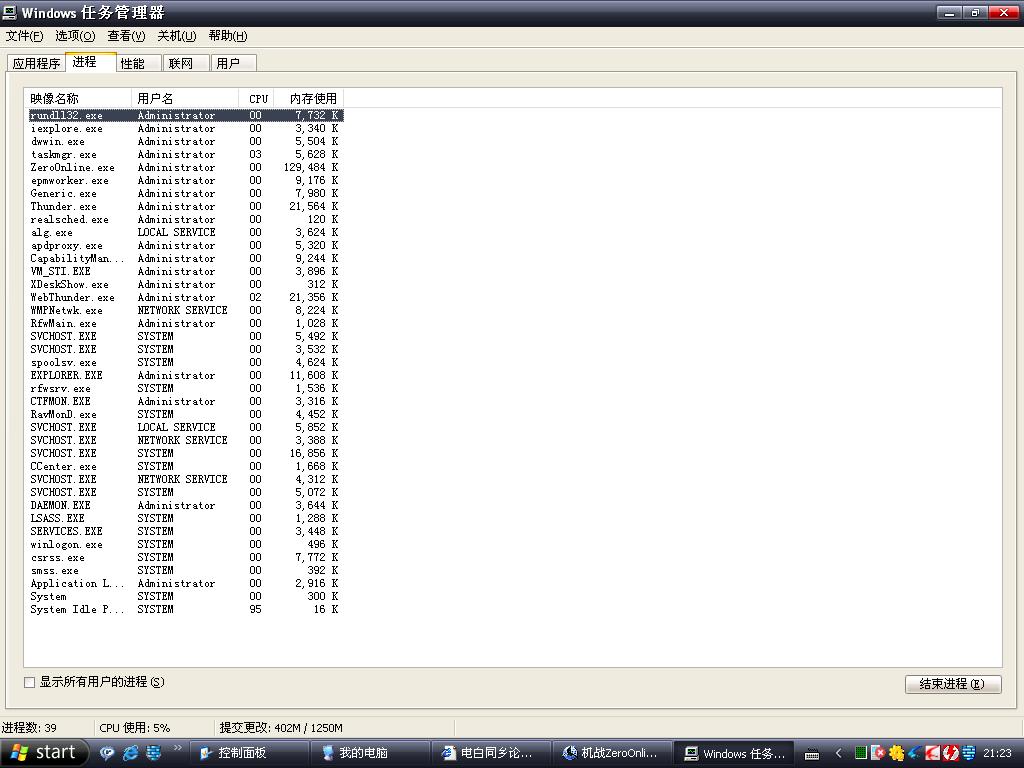
Task: Open the on-screen keyboard language bar icon
Action: click(812, 754)
